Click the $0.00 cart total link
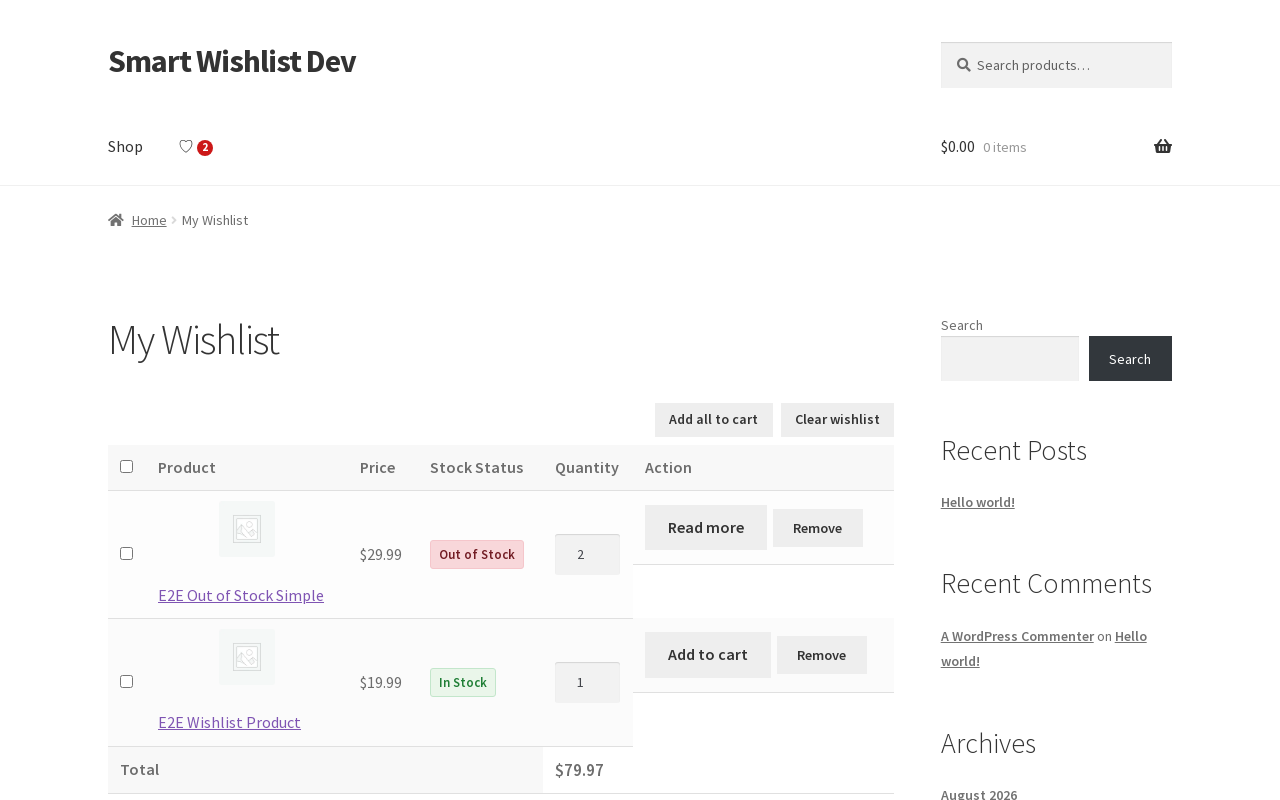 pos(958,147)
